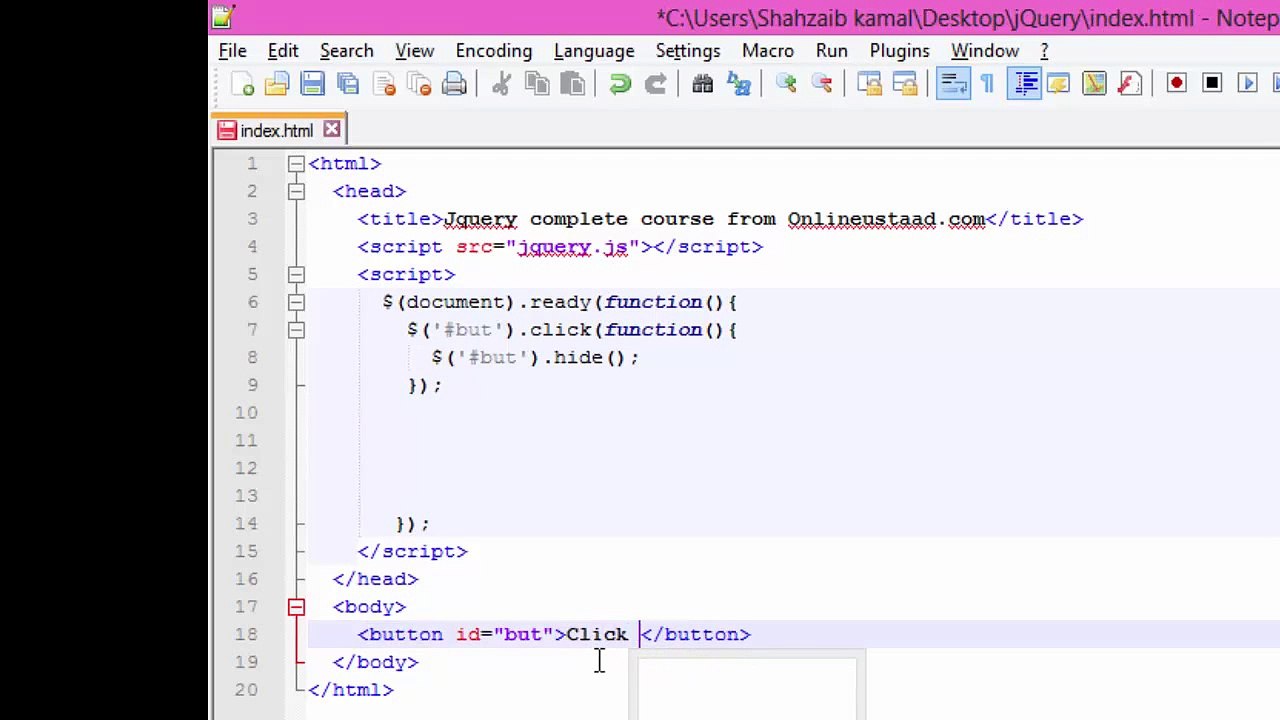Click the Copy toolbar icon
This screenshot has width=1280, height=720.
click(537, 85)
